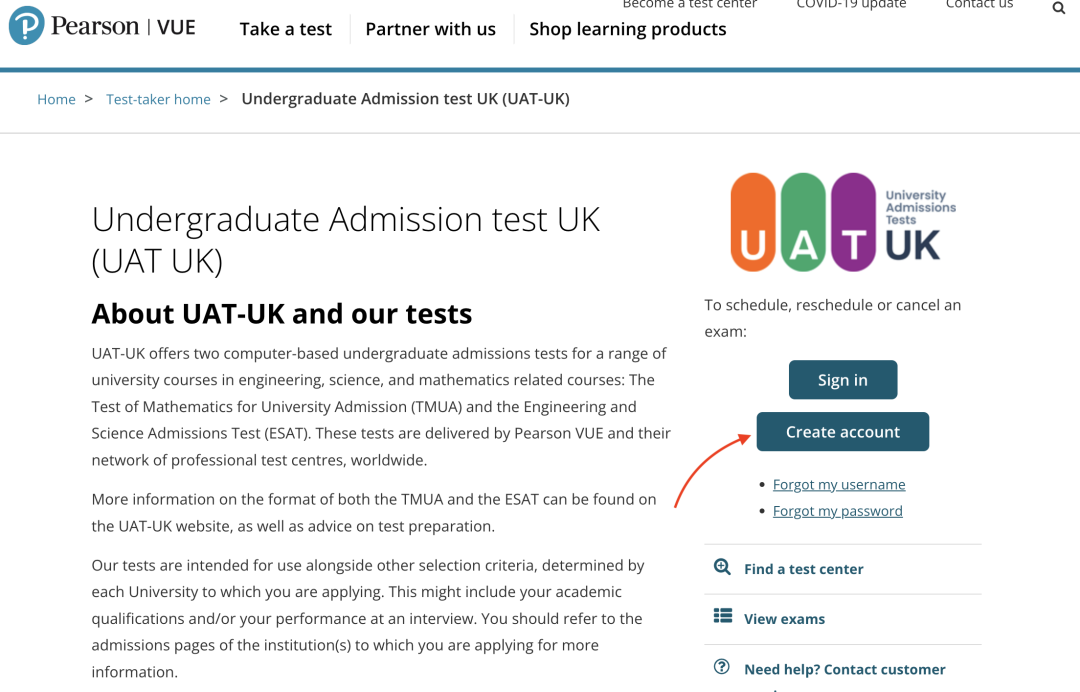Viewport: 1080px width, 692px height.
Task: Click the Find a test center magnifier icon
Action: point(722,567)
